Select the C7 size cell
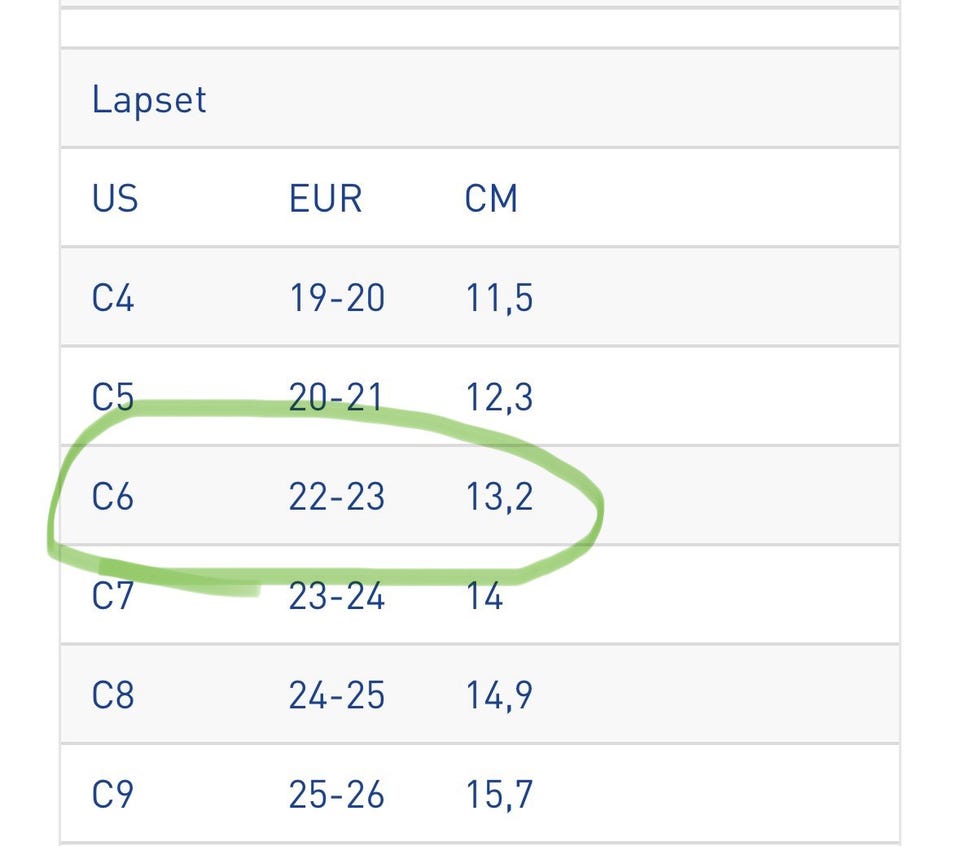The image size is (960, 846). pyautogui.click(x=113, y=596)
